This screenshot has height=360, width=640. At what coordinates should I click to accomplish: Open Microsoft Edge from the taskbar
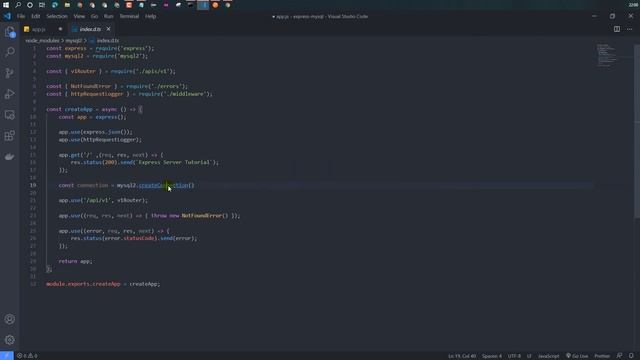tap(55, 5)
